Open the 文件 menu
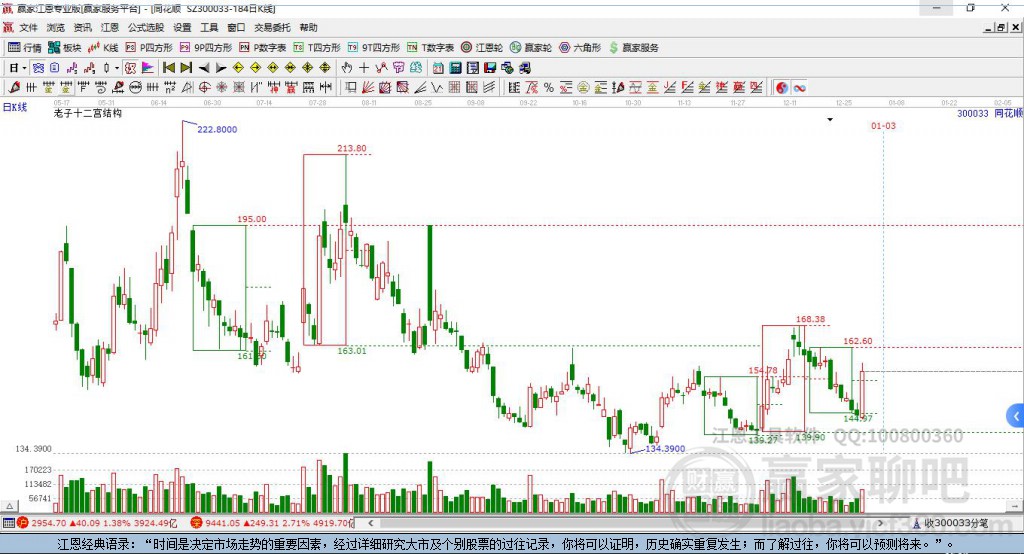 click(x=28, y=27)
